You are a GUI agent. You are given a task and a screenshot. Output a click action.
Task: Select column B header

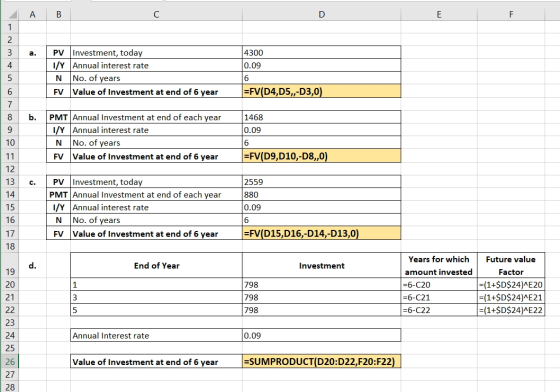(59, 15)
